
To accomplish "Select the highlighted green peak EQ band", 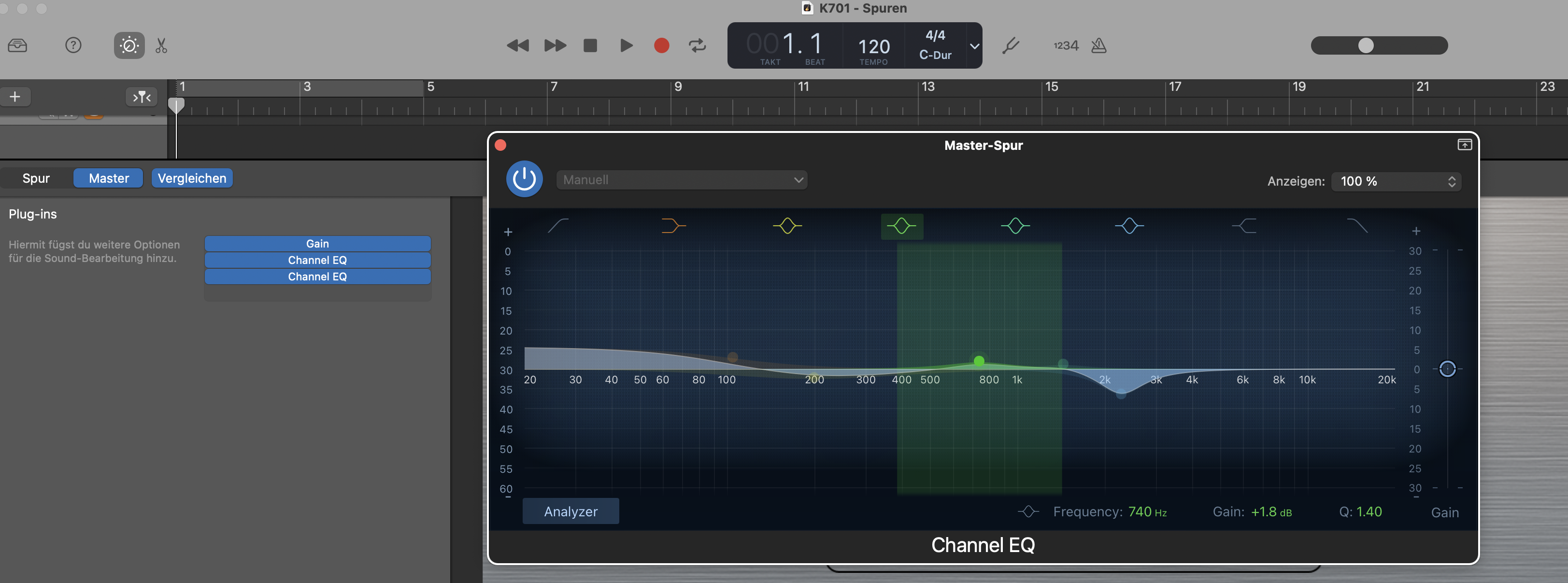I will 902,225.
